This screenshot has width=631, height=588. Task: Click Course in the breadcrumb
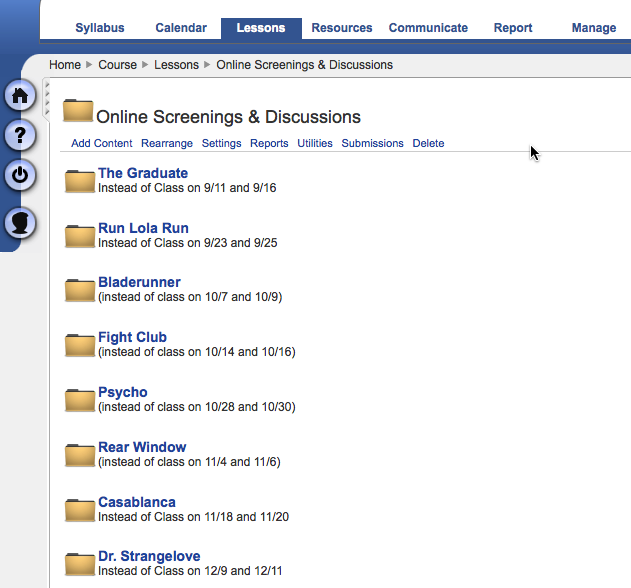118,65
